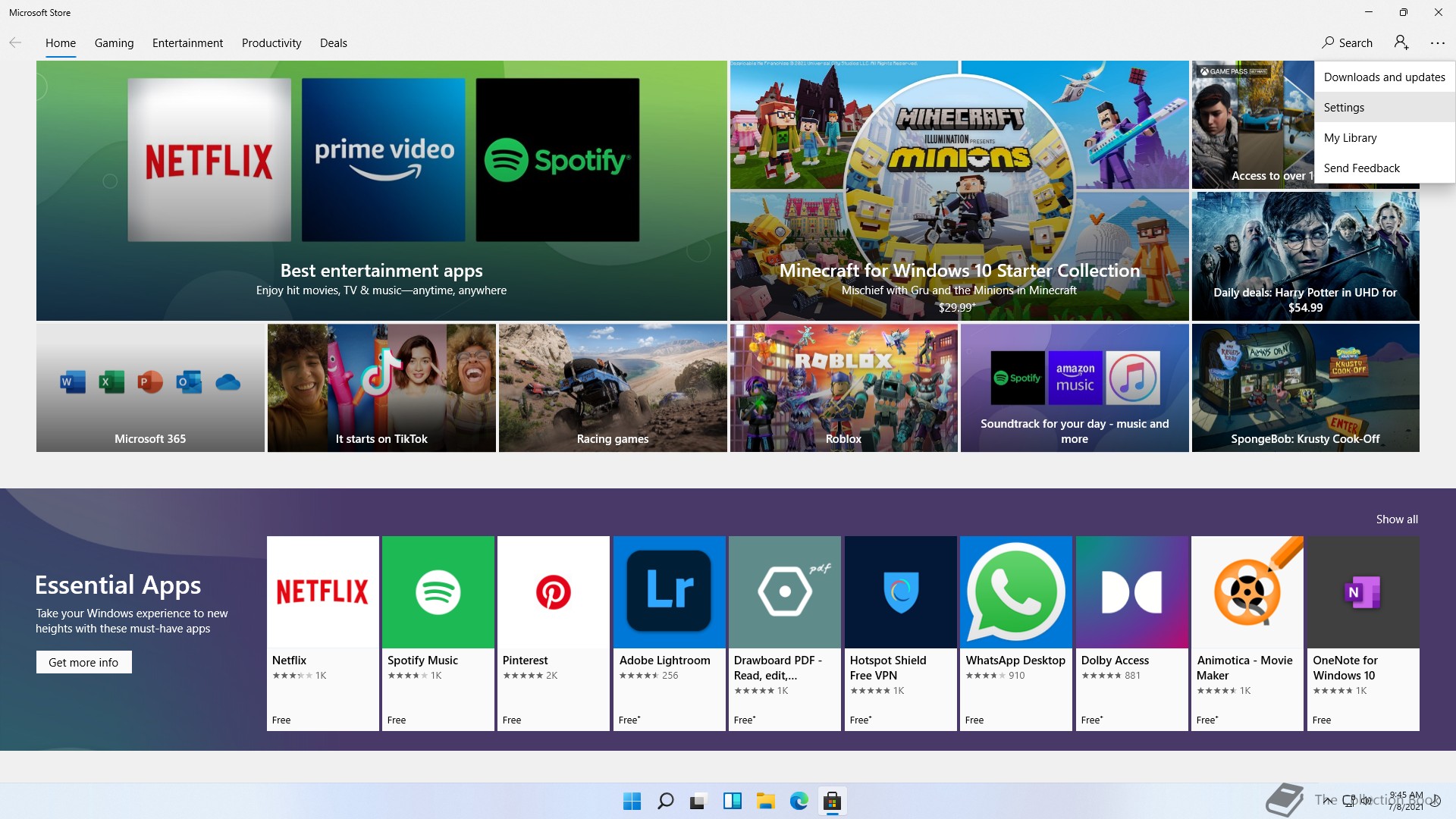Open Downloads and updates

coord(1384,77)
